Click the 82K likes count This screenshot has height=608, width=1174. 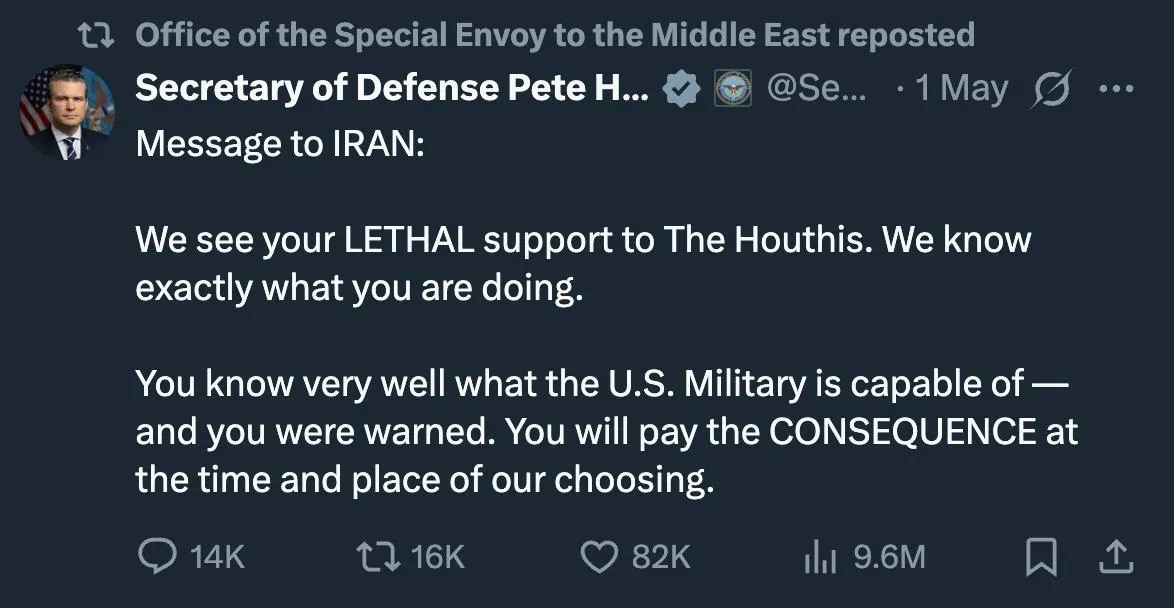[x=661, y=557]
